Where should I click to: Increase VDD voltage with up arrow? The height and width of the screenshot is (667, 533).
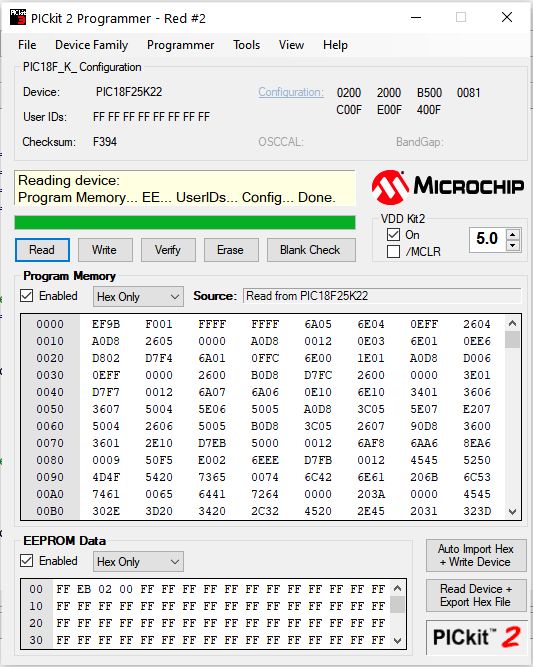pos(513,234)
